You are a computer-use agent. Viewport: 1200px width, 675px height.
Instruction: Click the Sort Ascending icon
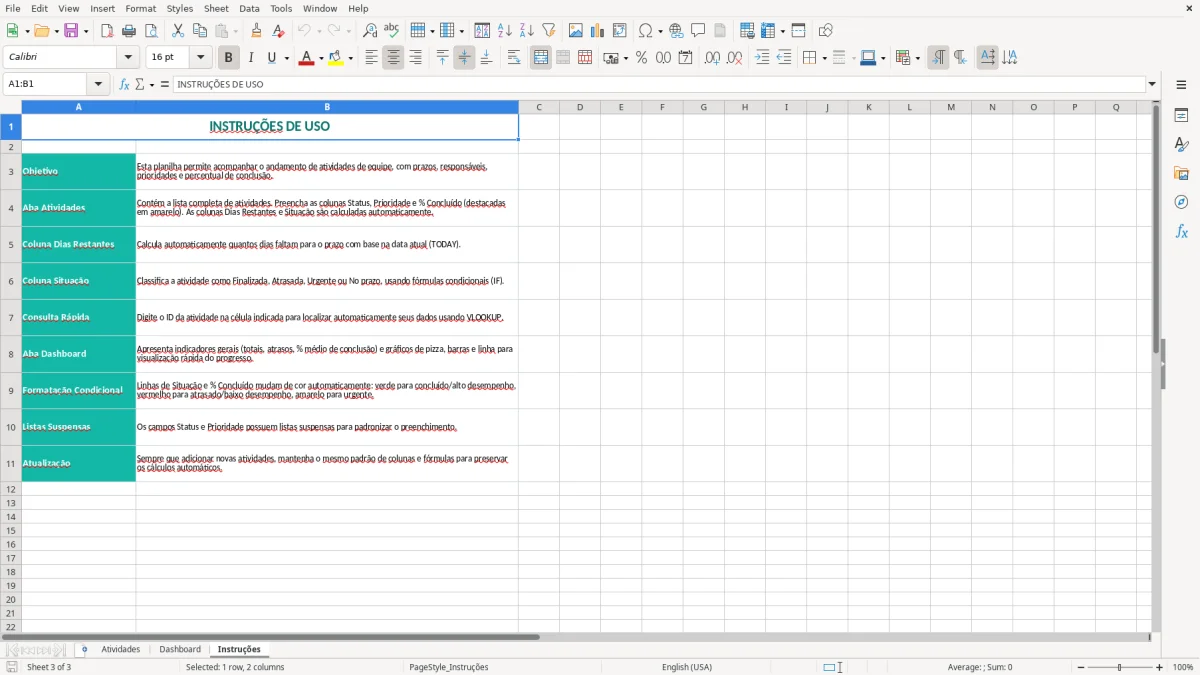[505, 31]
